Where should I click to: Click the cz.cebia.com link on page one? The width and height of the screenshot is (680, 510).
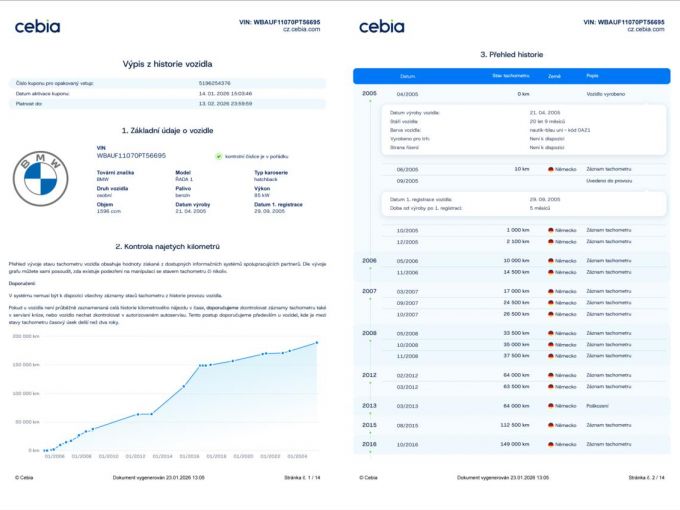click(300, 29)
